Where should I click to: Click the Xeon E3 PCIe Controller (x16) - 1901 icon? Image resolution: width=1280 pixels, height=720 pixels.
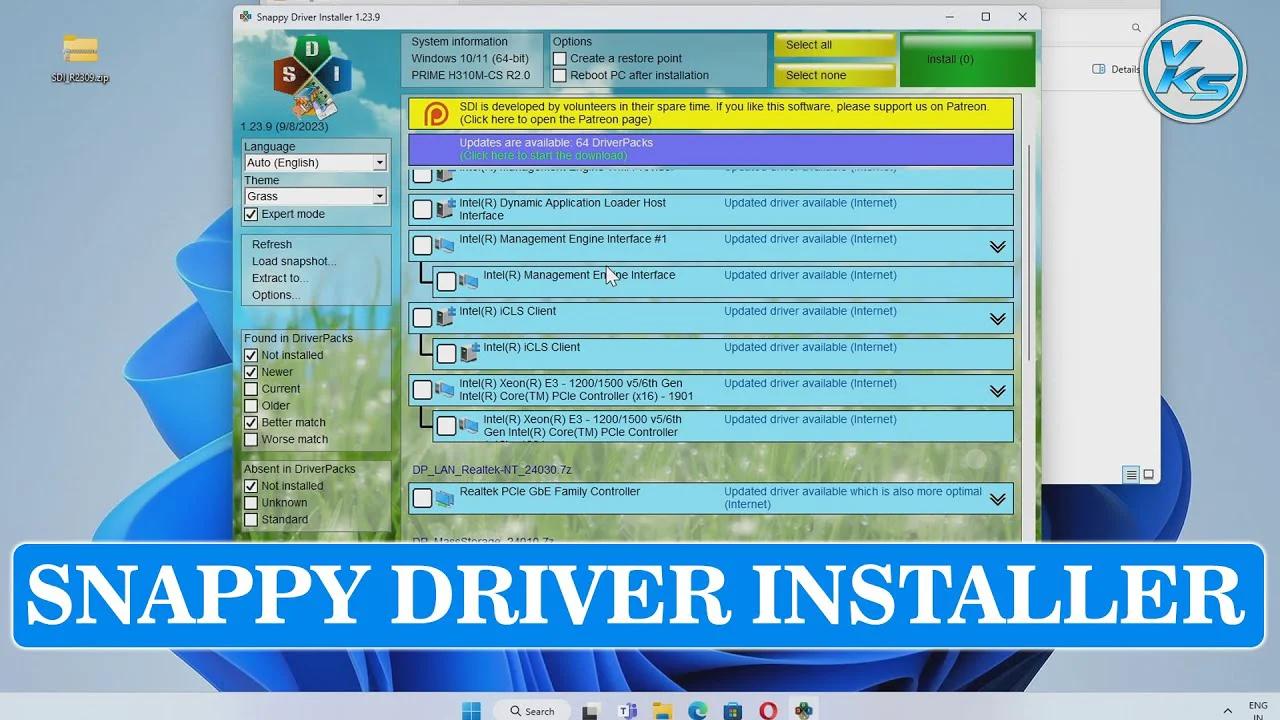point(445,389)
